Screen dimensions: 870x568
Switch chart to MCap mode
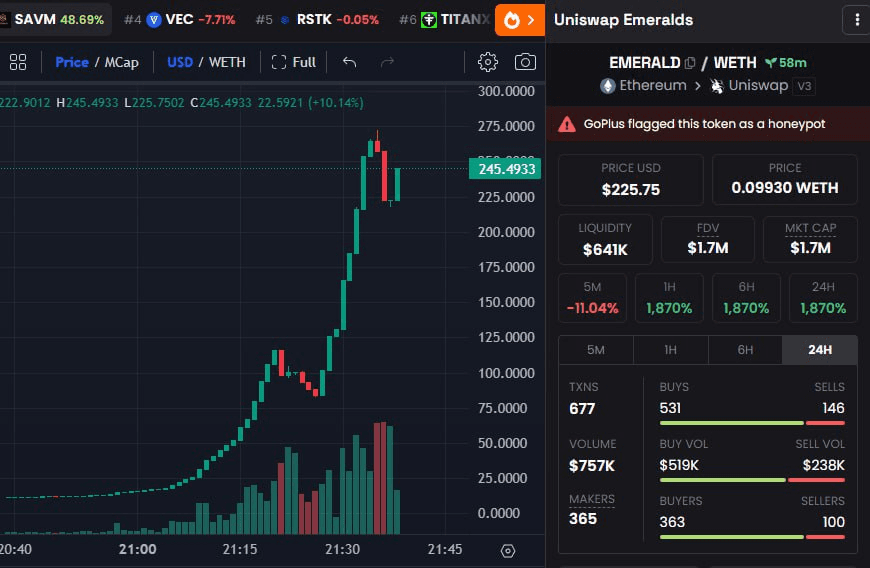coord(122,62)
